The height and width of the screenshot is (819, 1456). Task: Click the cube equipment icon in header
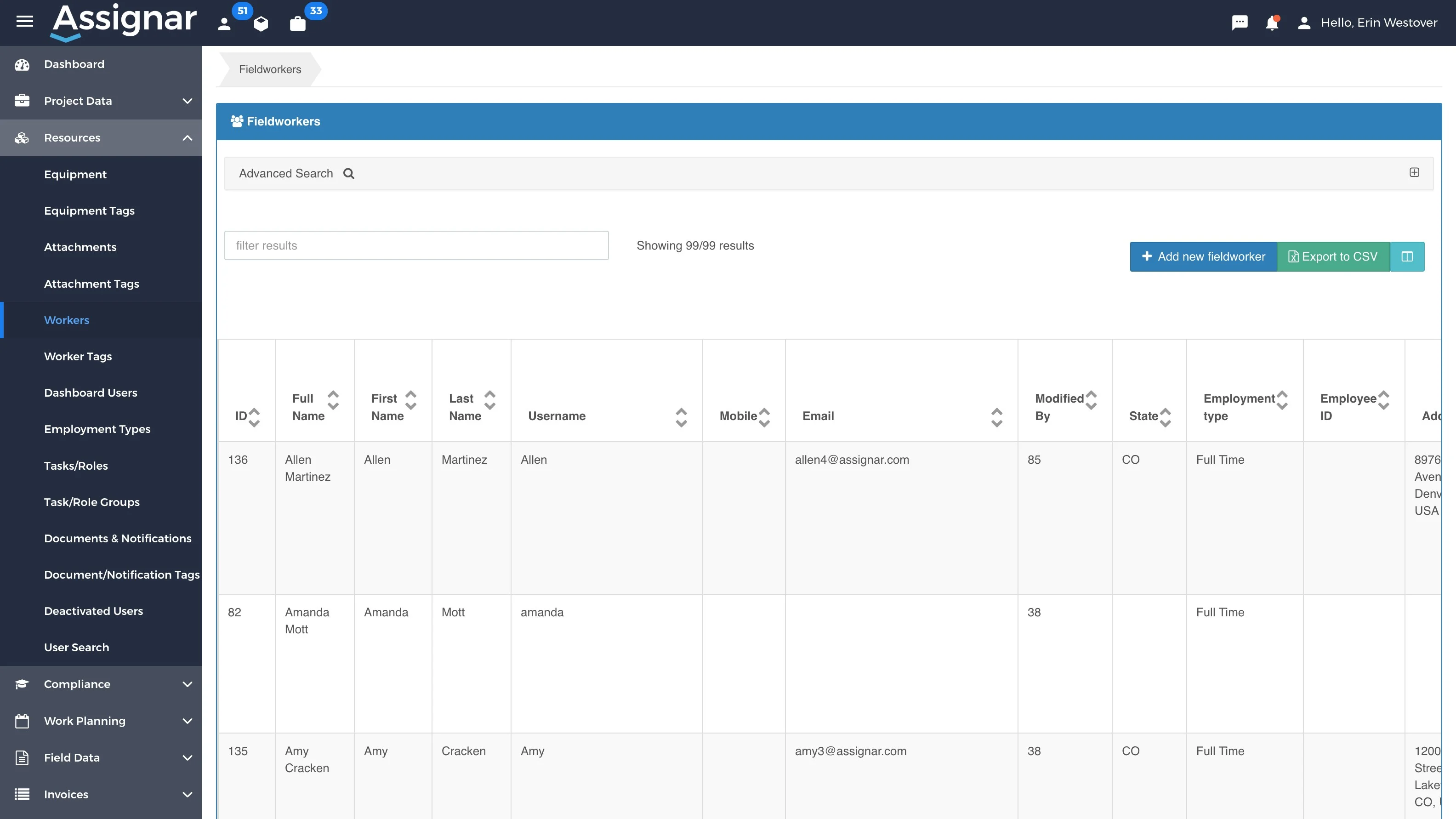(x=261, y=23)
